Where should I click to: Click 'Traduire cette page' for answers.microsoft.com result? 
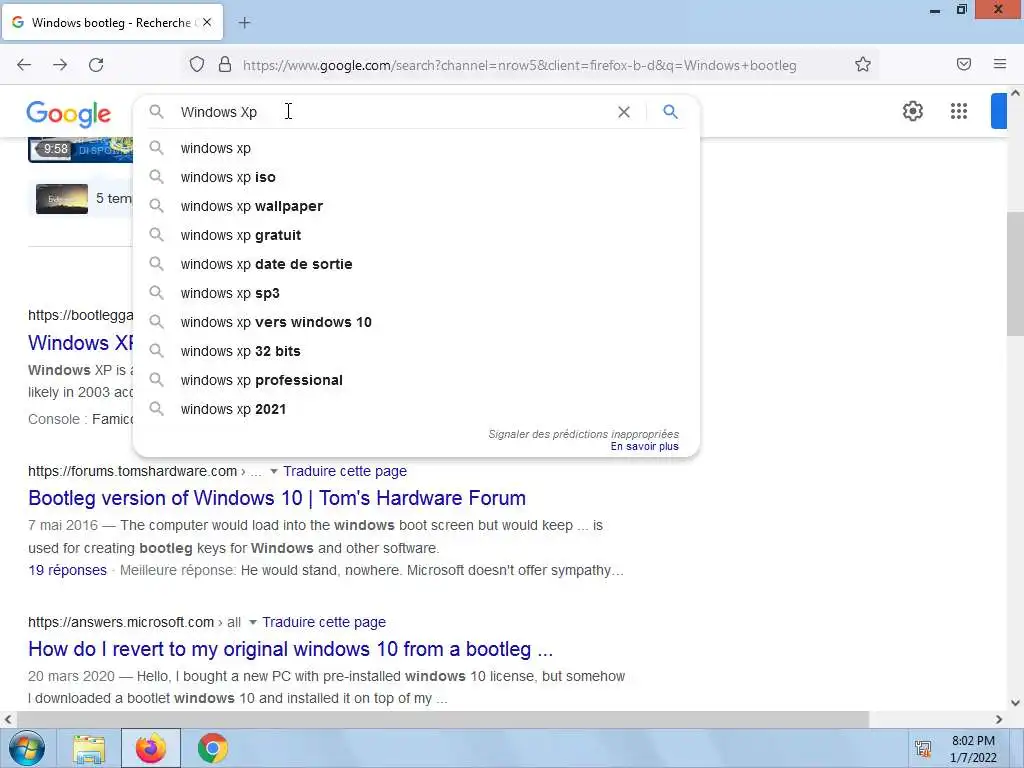pos(324,622)
